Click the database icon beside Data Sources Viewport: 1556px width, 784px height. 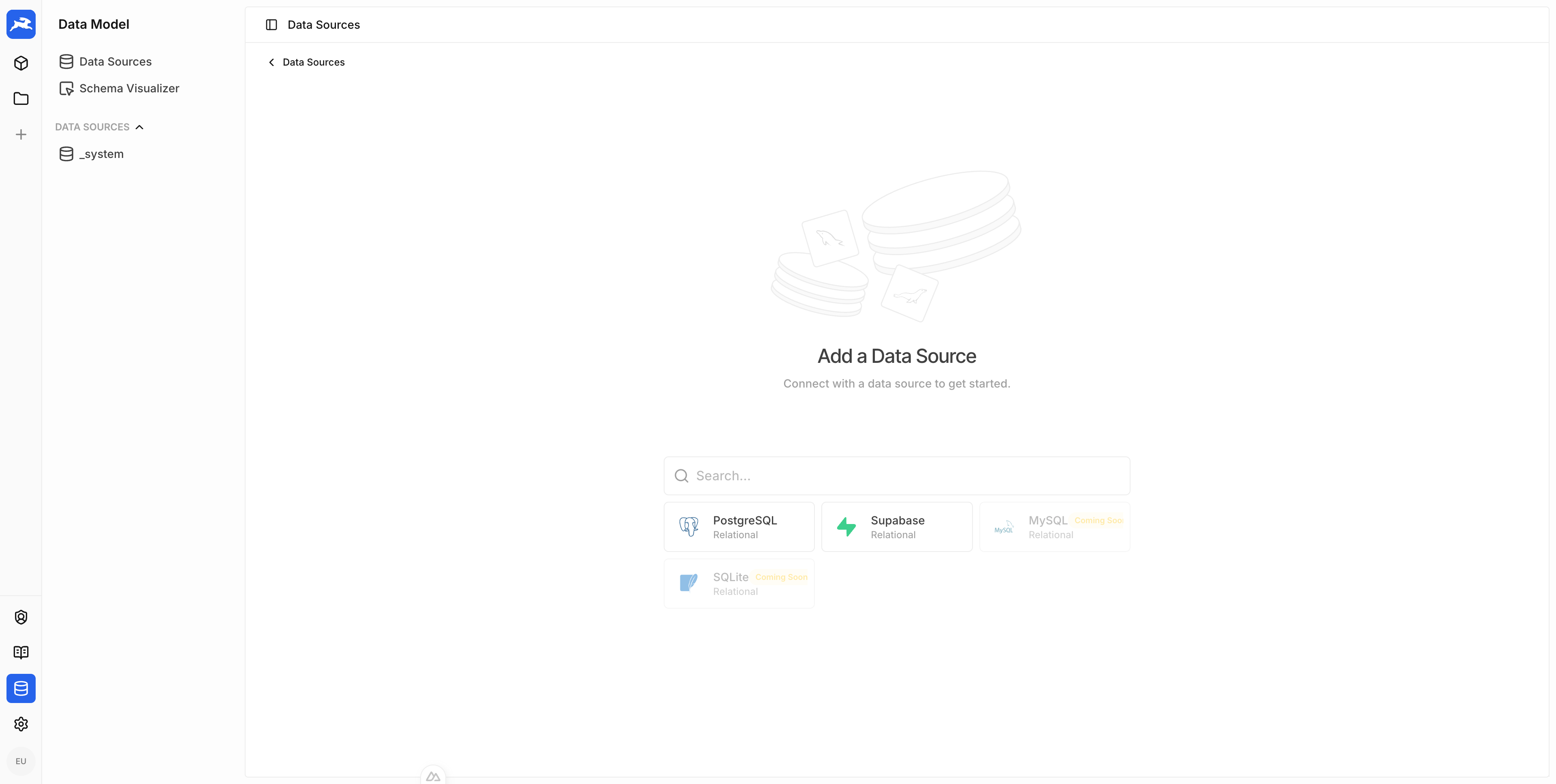(x=66, y=61)
